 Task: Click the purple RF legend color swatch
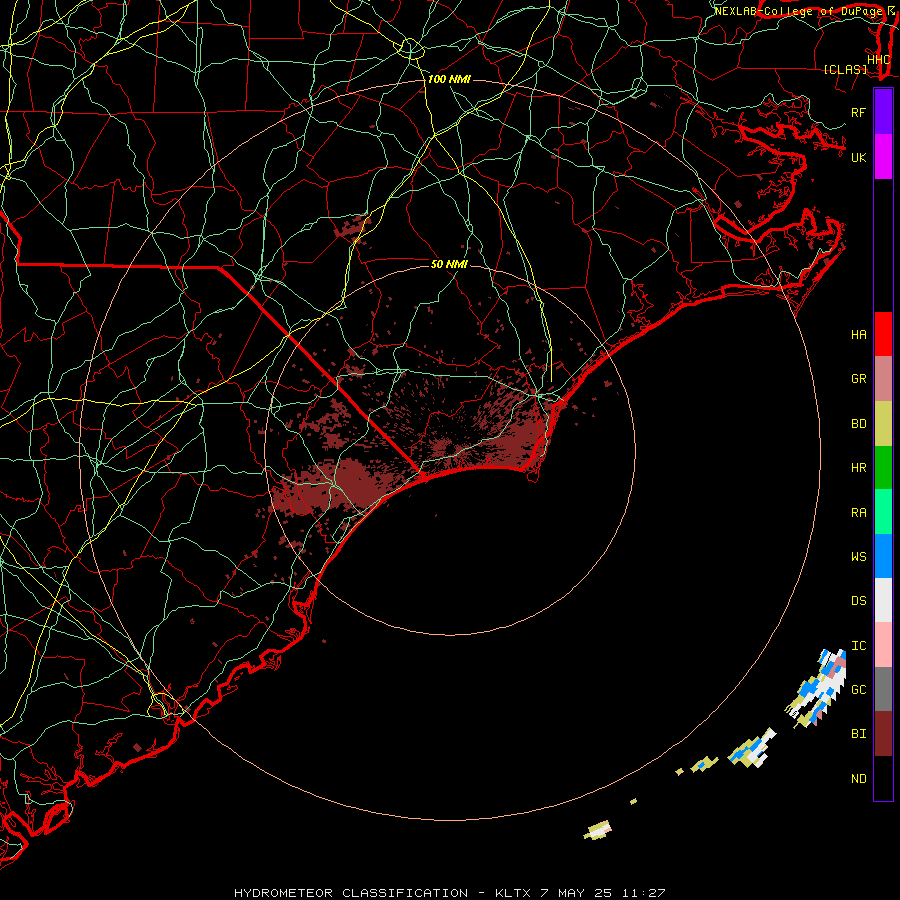(x=883, y=112)
